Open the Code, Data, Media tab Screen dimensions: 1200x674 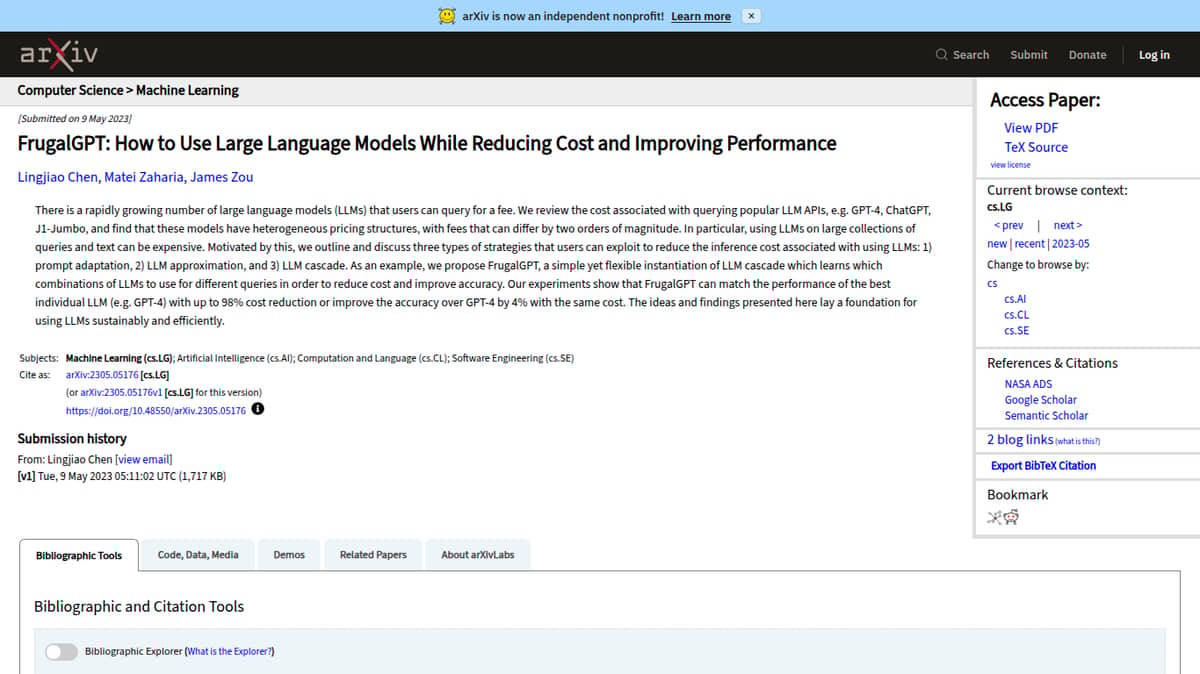point(198,555)
